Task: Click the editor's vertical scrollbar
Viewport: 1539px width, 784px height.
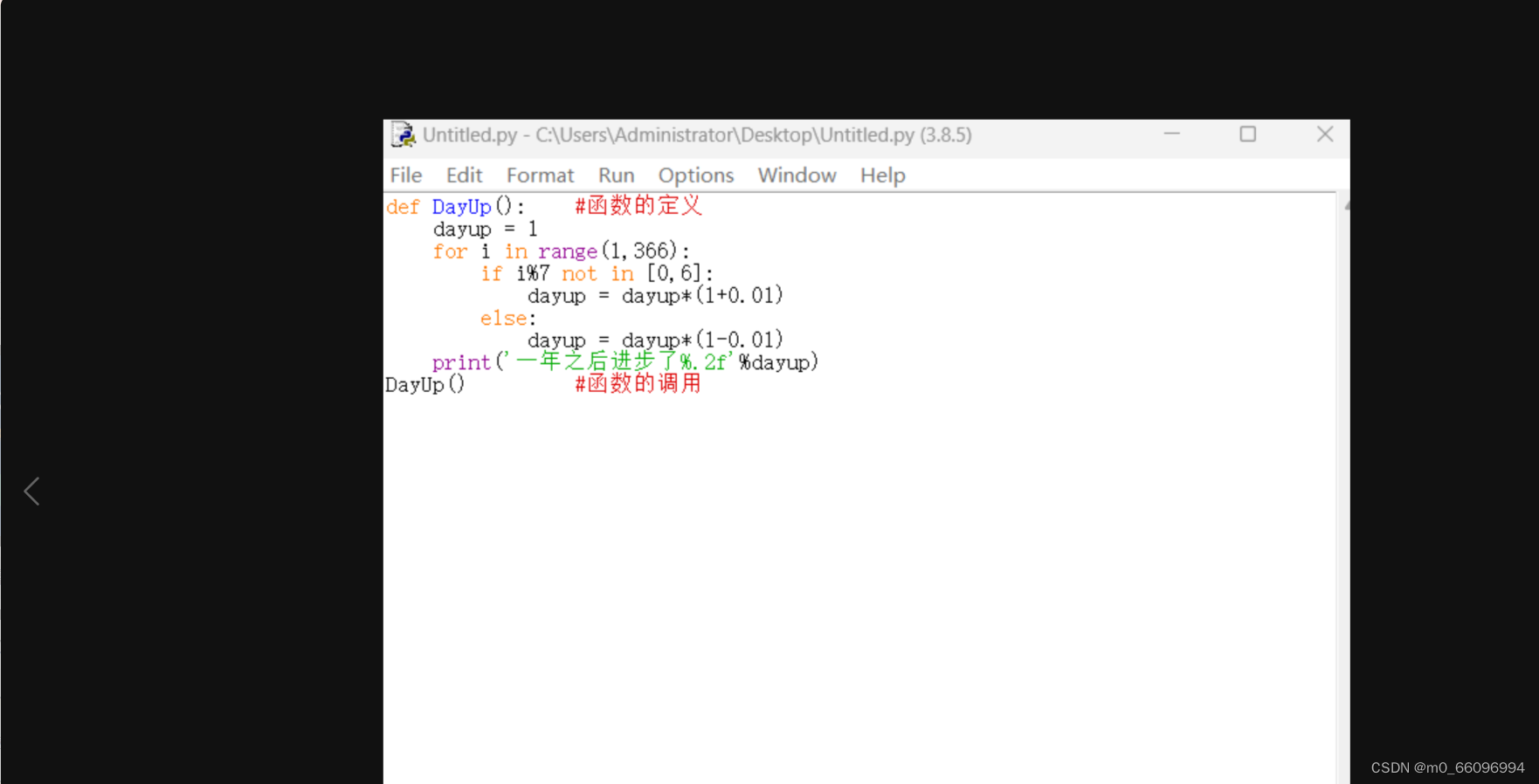Action: tap(1342, 489)
